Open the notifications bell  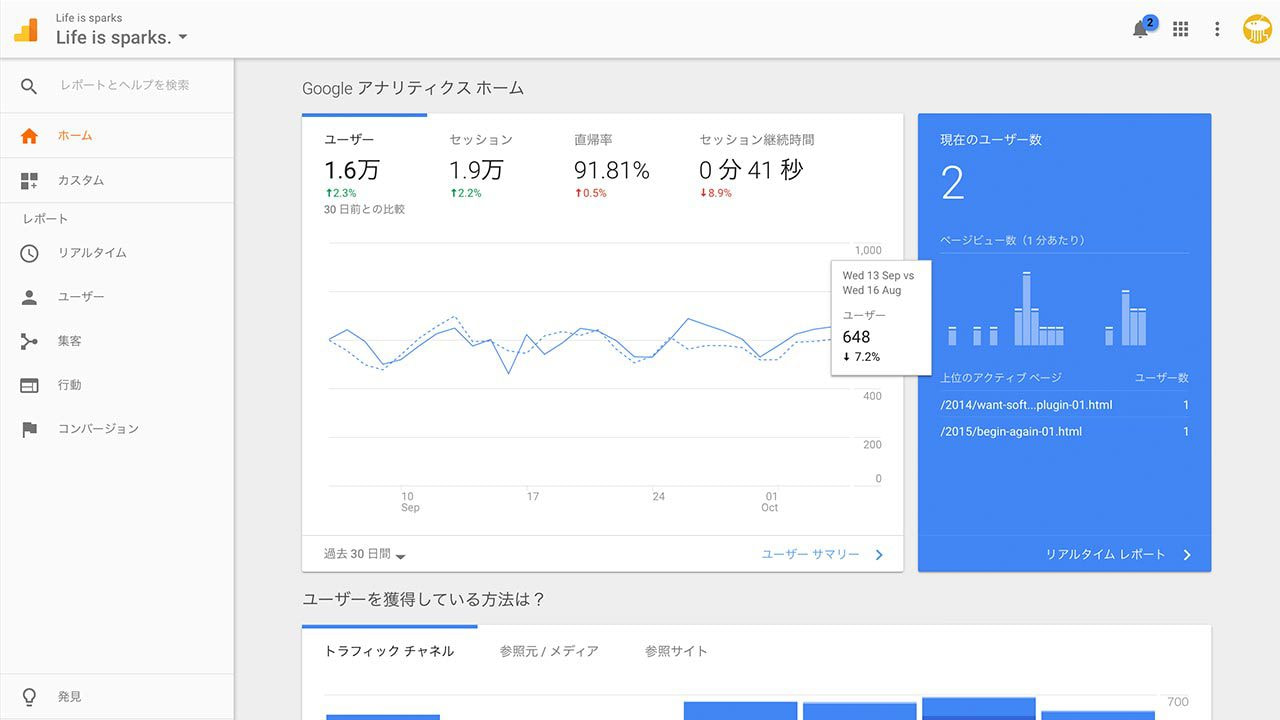point(1140,30)
